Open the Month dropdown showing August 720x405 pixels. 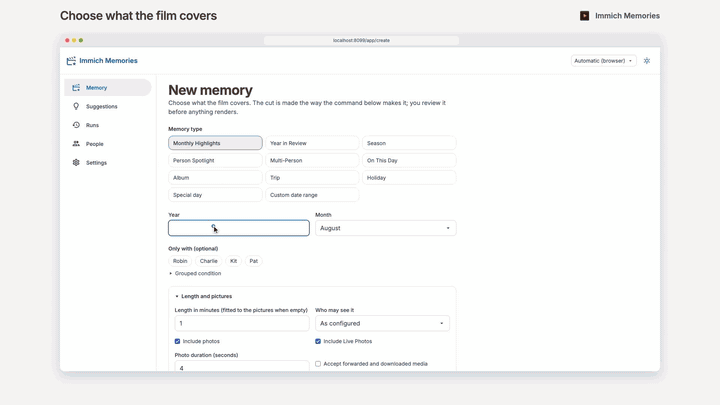(386, 228)
